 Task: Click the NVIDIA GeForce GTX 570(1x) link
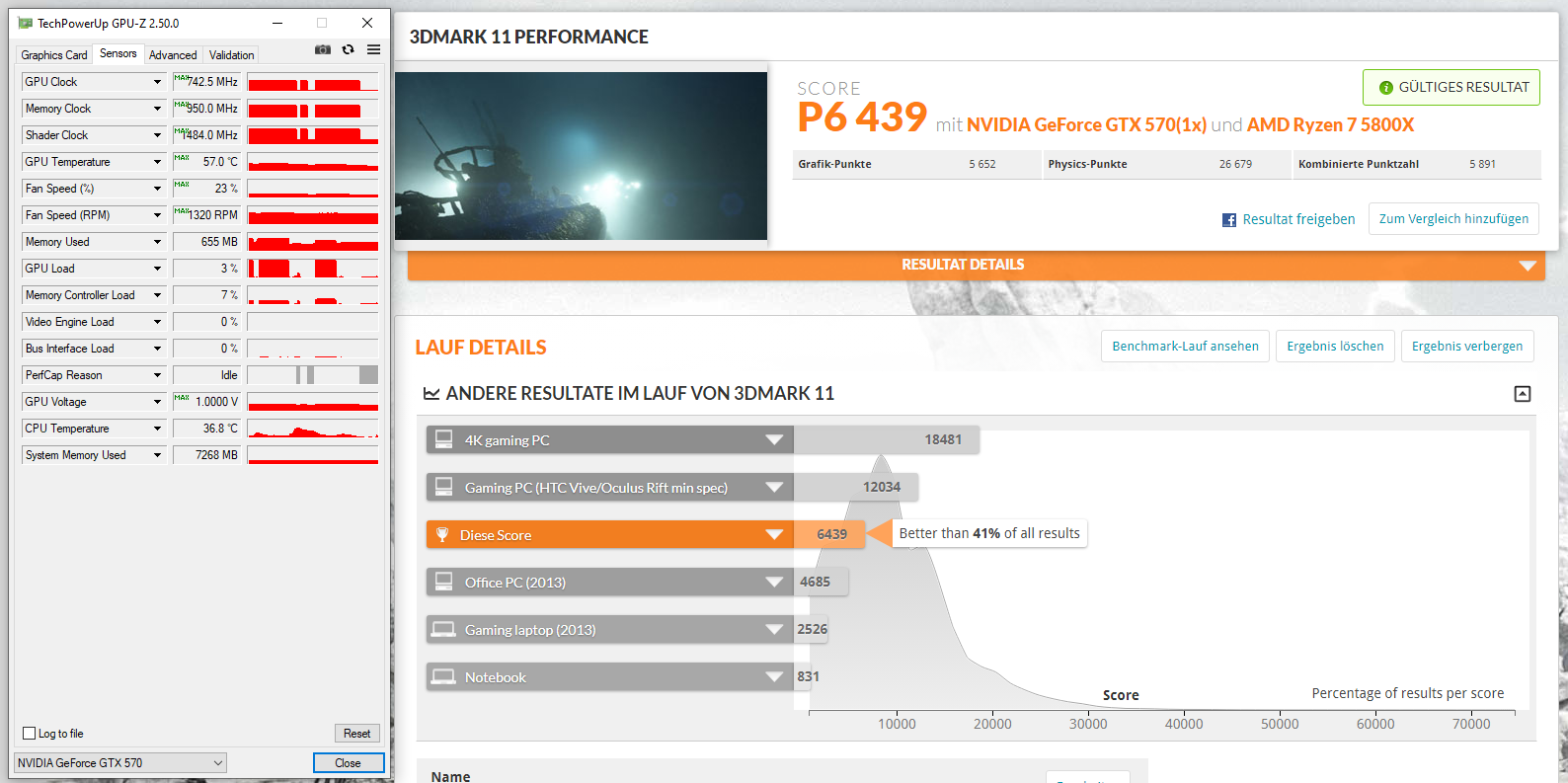point(1086,125)
